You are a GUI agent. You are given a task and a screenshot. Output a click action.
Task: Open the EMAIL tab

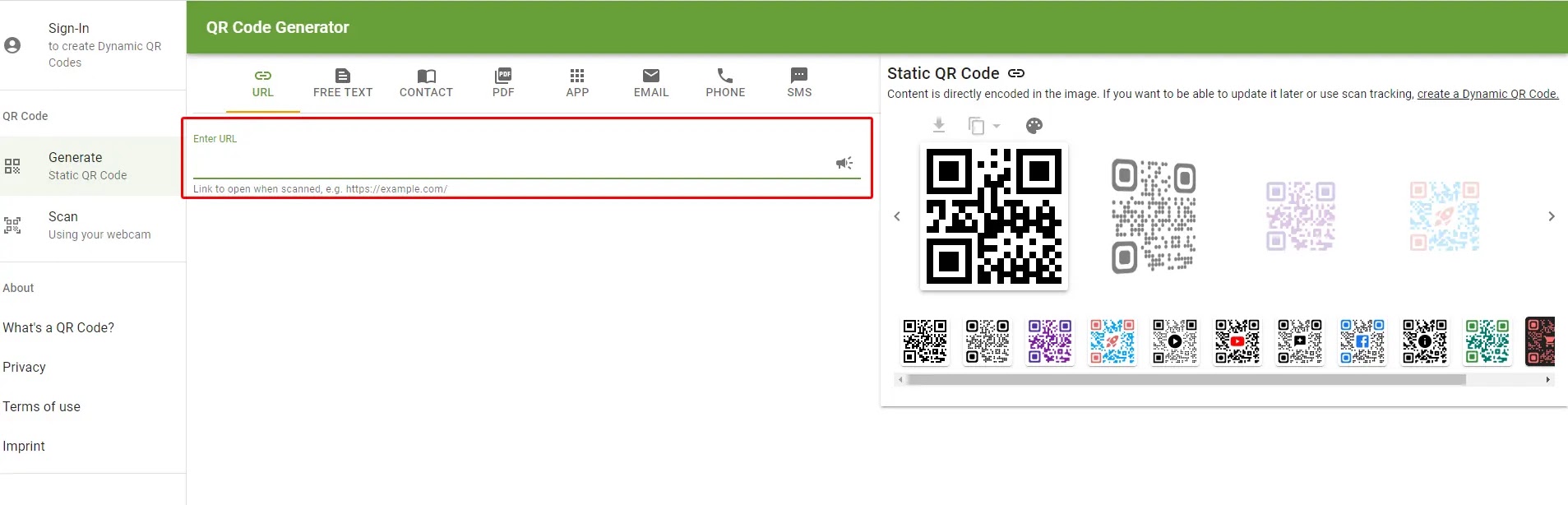[x=651, y=84]
